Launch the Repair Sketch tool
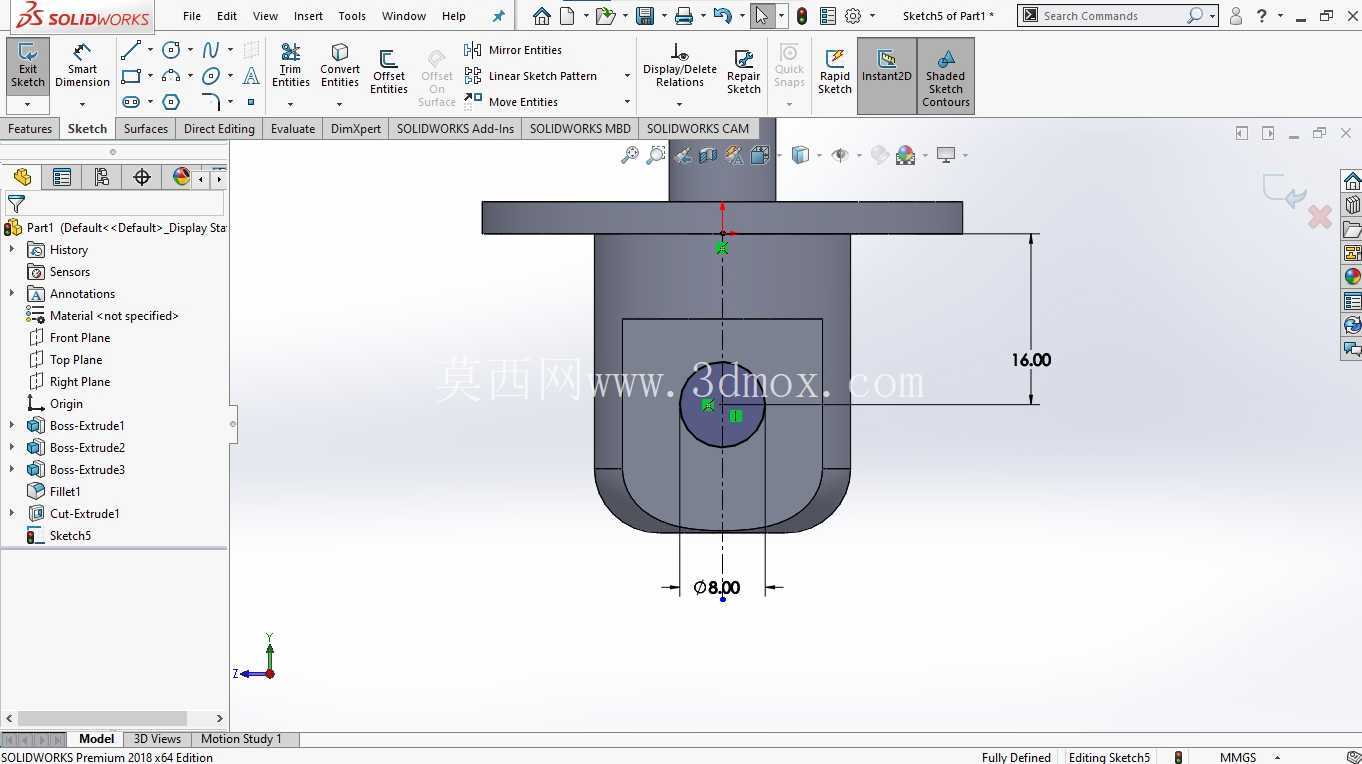The image size is (1362, 764). pos(744,72)
